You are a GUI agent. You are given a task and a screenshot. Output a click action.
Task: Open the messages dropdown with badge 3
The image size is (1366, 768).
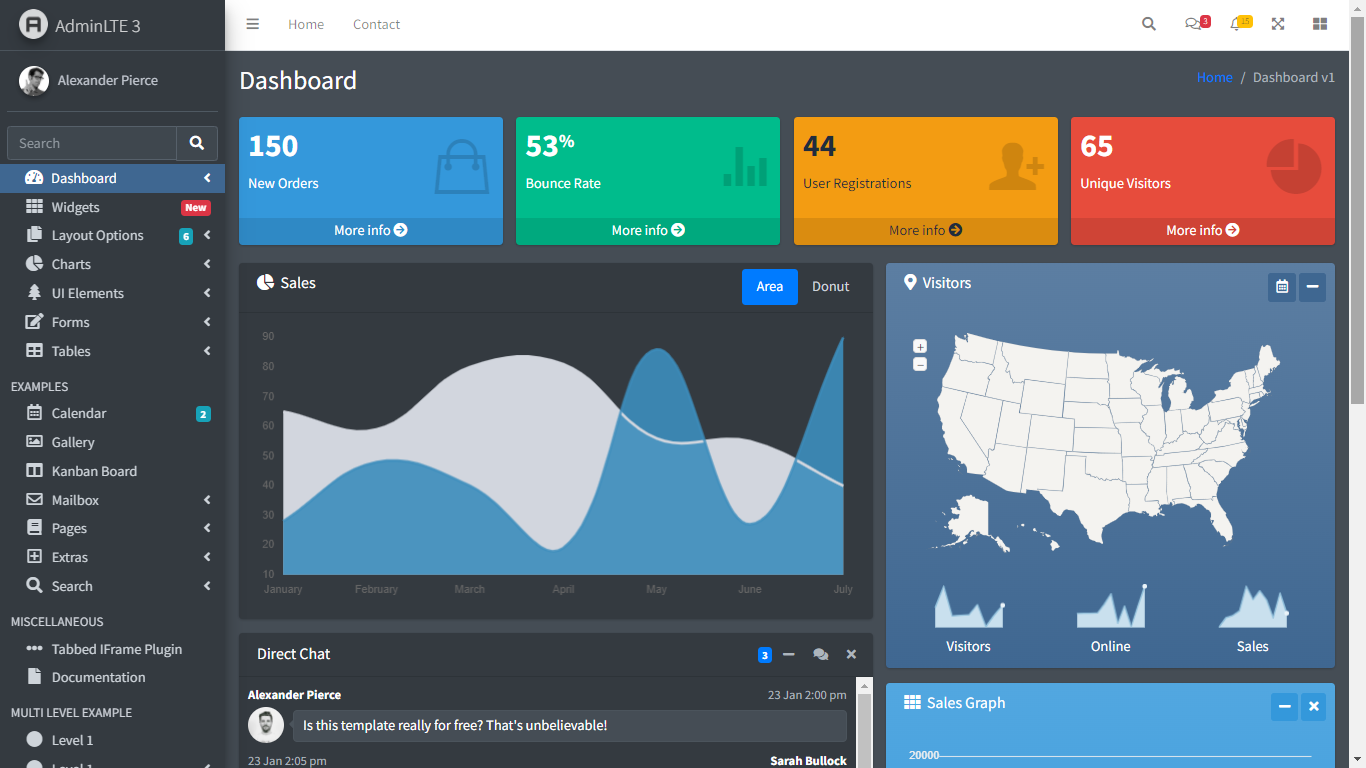[1193, 23]
